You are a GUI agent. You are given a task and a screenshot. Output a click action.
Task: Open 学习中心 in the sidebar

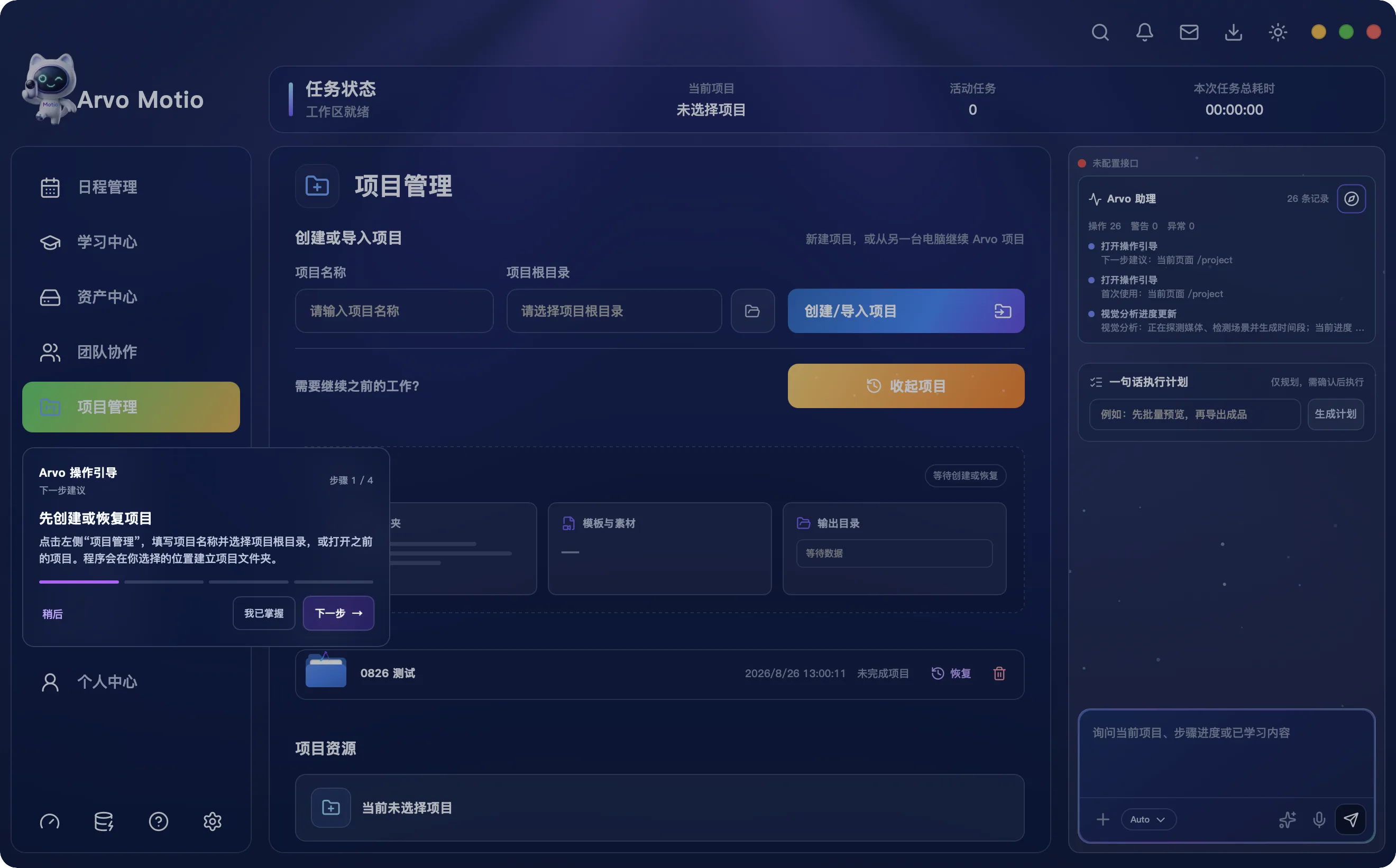(x=131, y=242)
